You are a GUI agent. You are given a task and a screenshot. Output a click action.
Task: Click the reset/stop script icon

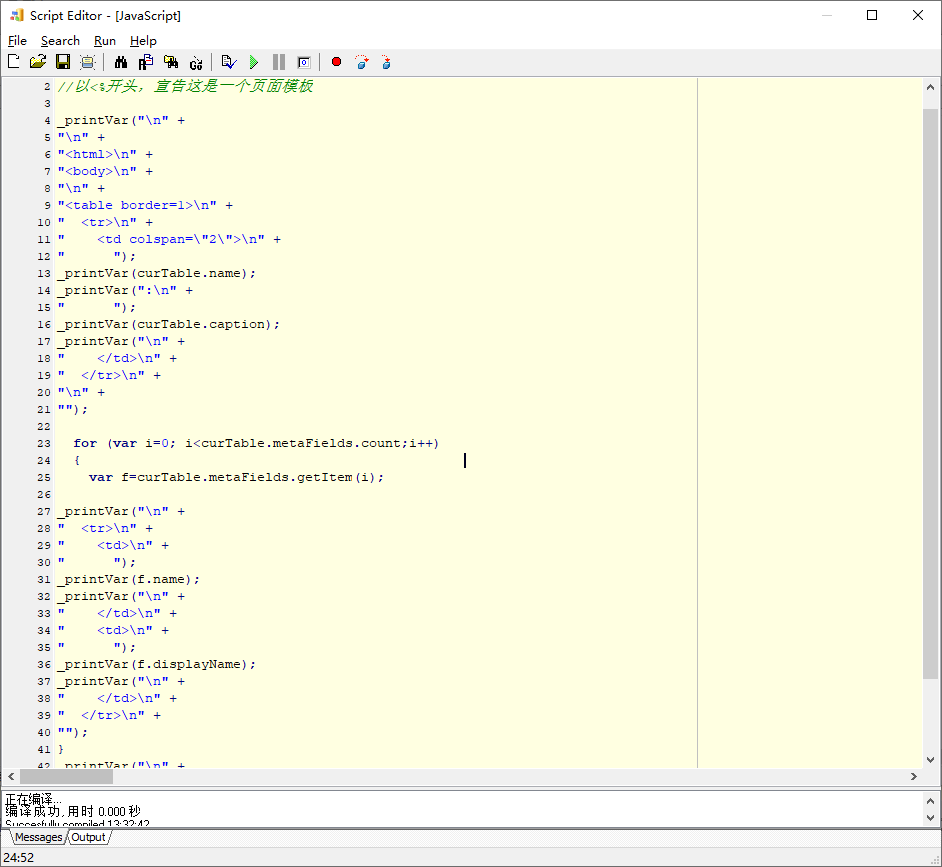pos(304,62)
